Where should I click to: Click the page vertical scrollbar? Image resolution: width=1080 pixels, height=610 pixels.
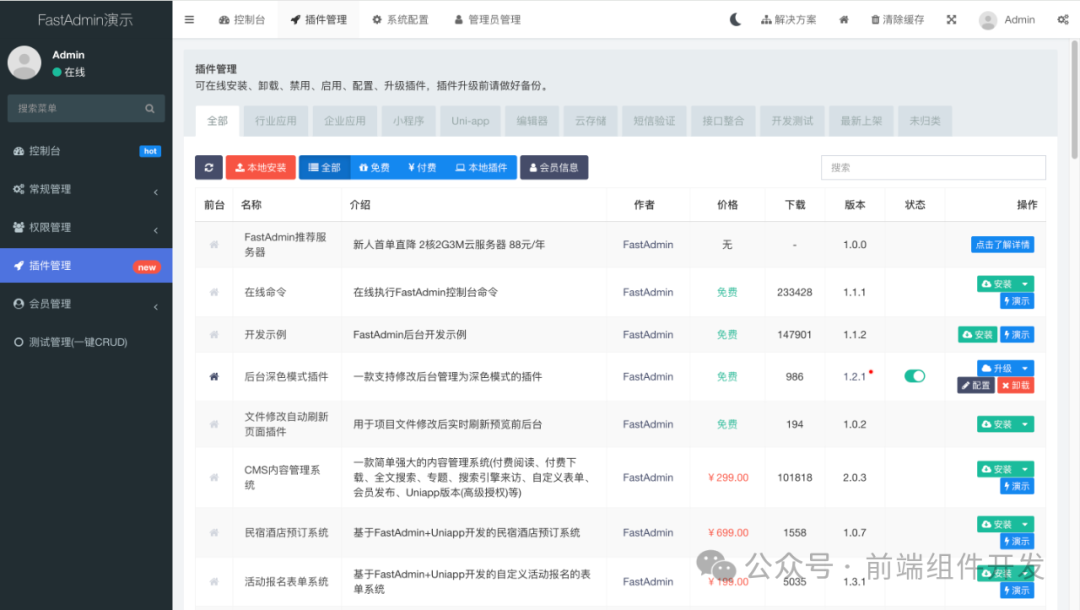coord(1074,100)
